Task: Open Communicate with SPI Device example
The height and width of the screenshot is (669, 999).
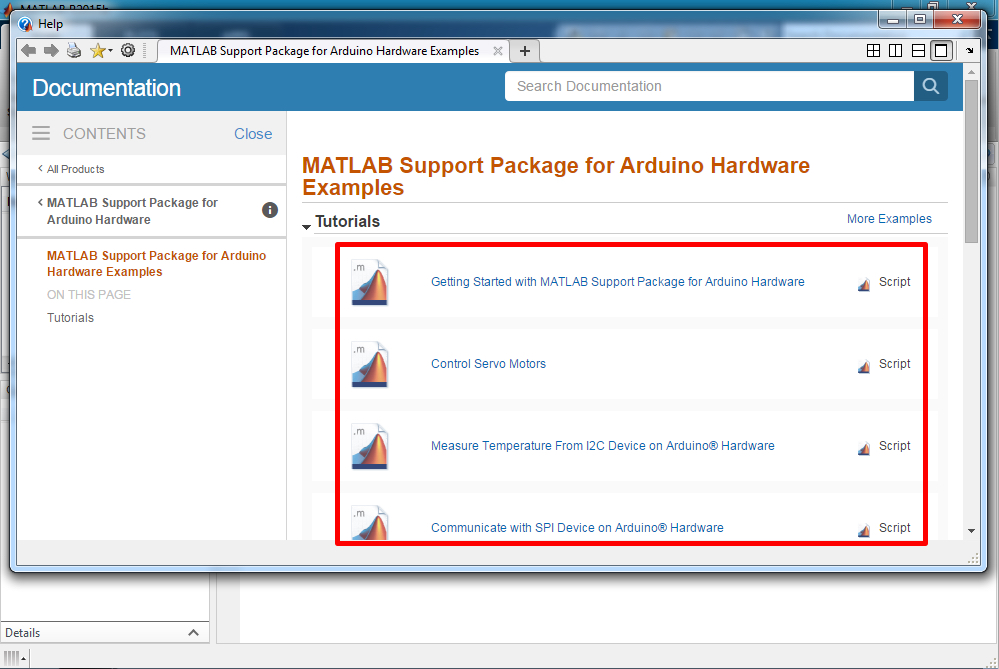Action: [577, 528]
